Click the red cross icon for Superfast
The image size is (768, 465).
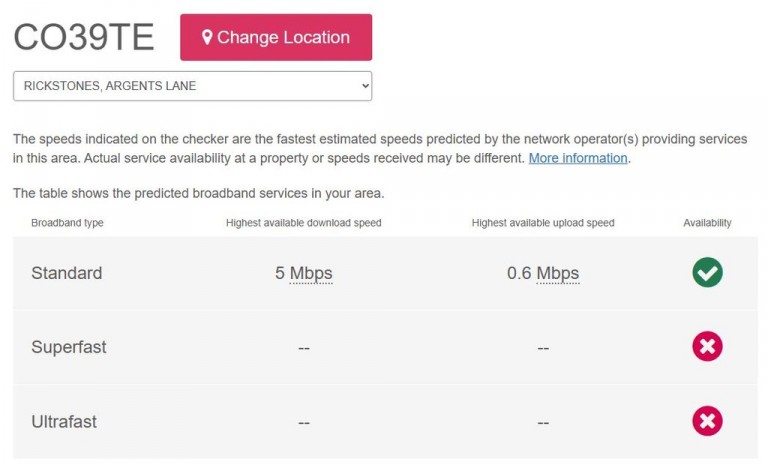pos(707,346)
